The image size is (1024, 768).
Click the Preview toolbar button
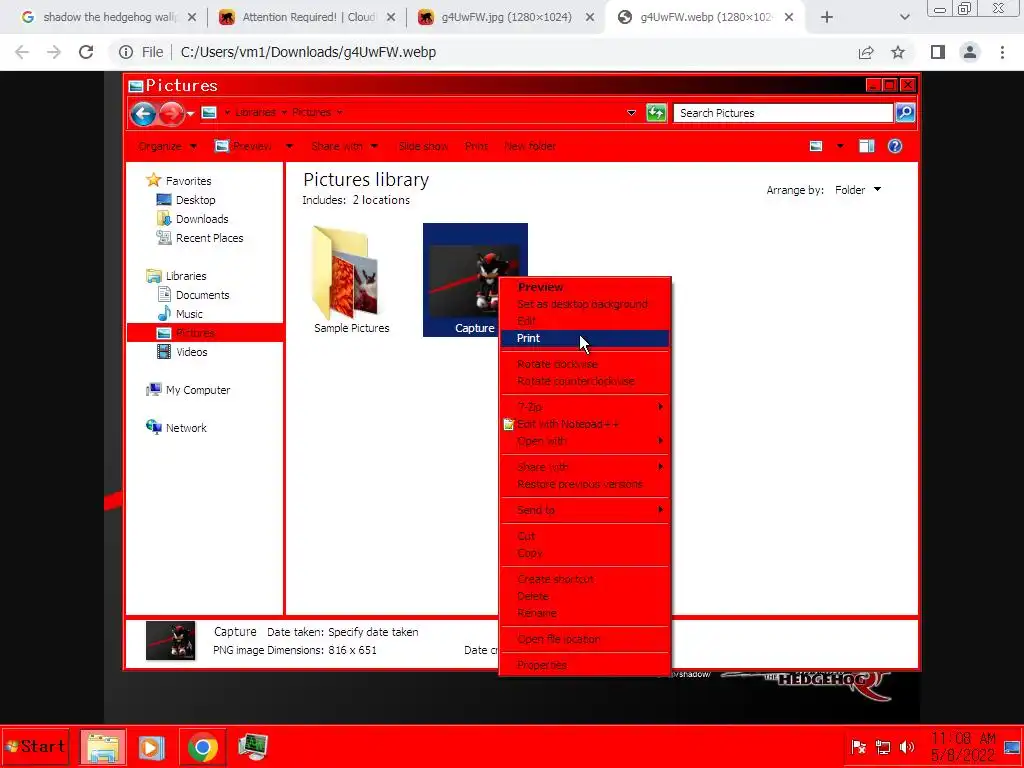244,146
